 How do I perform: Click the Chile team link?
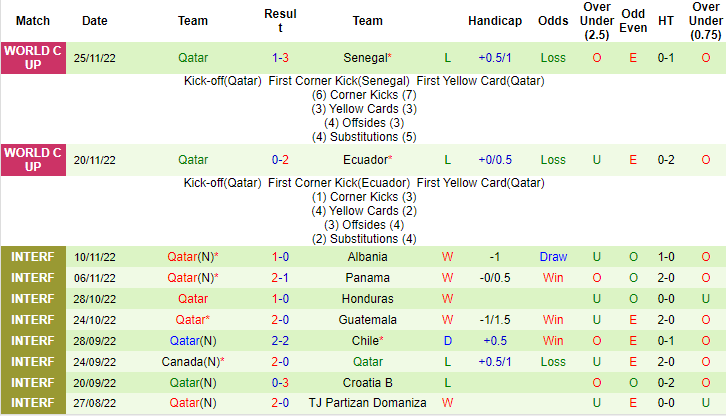coord(367,341)
